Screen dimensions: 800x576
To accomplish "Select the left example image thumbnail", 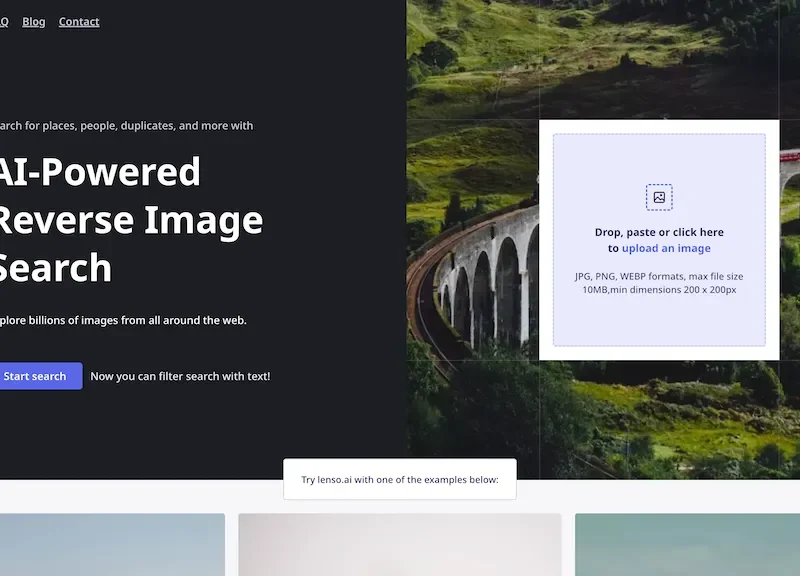I will (112, 545).
